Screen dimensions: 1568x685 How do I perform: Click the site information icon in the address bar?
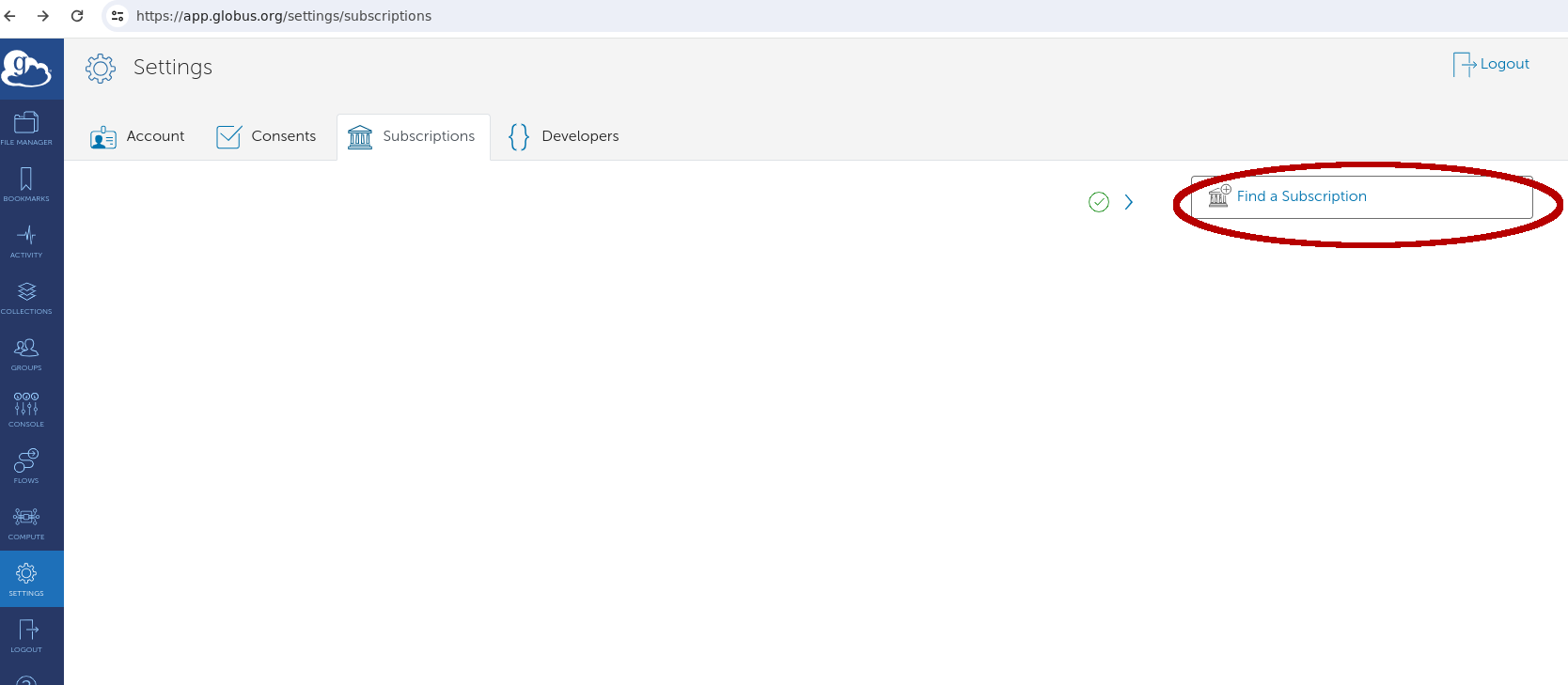coord(118,16)
